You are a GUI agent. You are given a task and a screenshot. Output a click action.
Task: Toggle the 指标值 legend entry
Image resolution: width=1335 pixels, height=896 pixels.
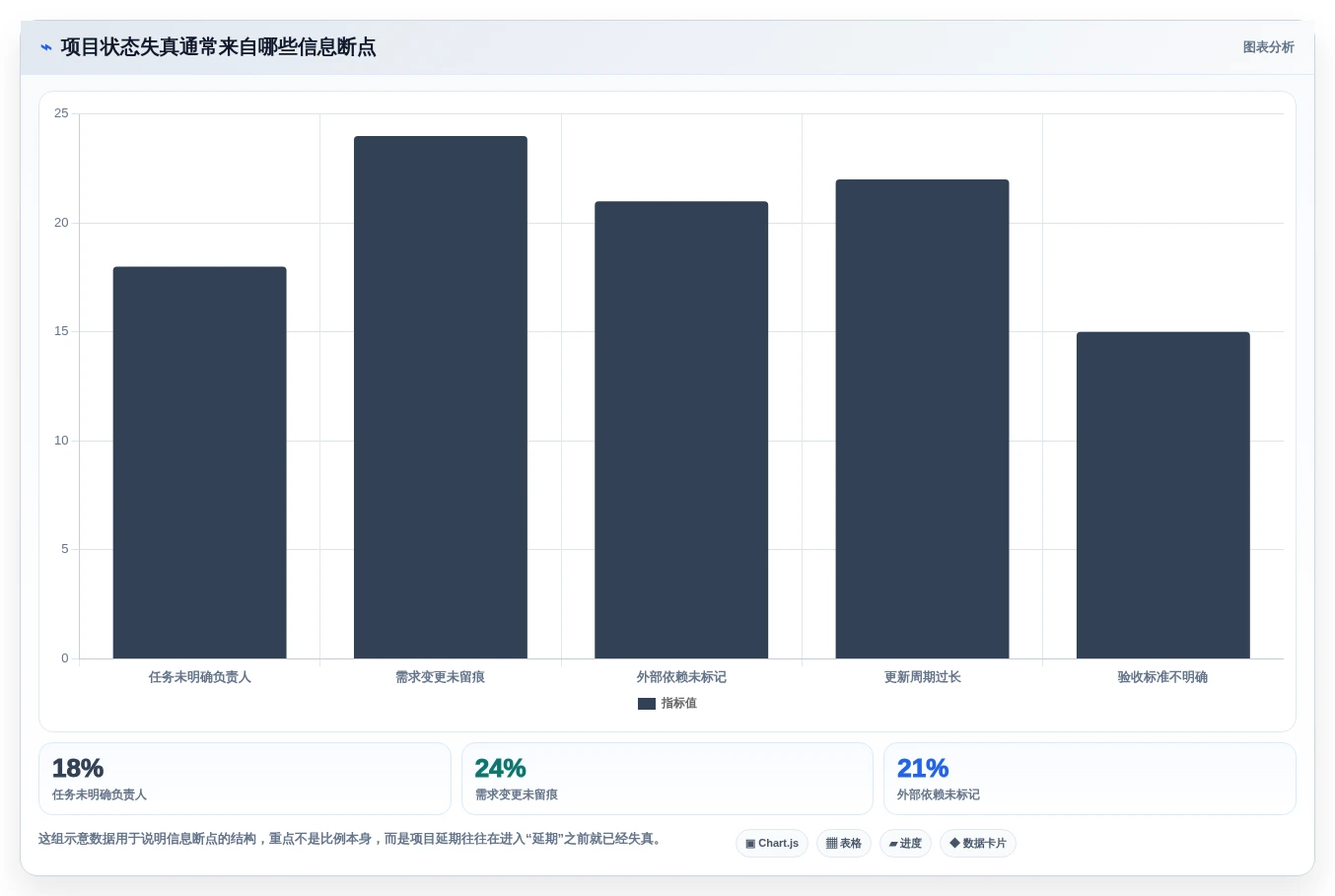(x=667, y=704)
